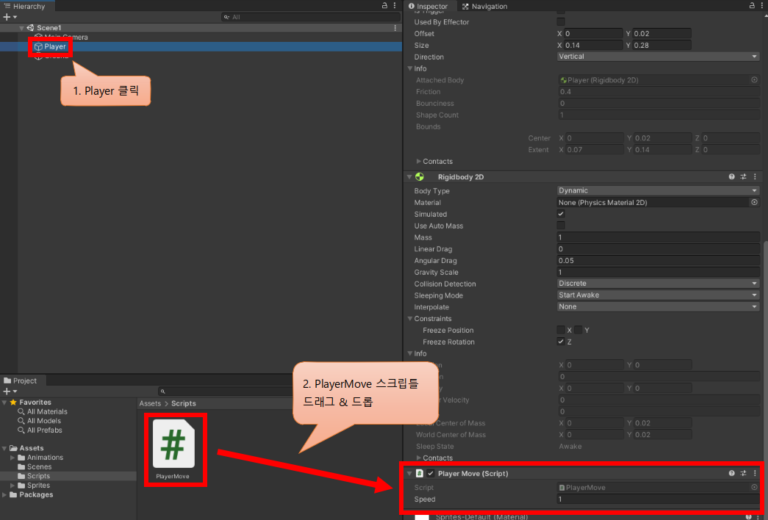This screenshot has width=768, height=520.
Task: Click the Player Move script icon
Action: click(420, 473)
